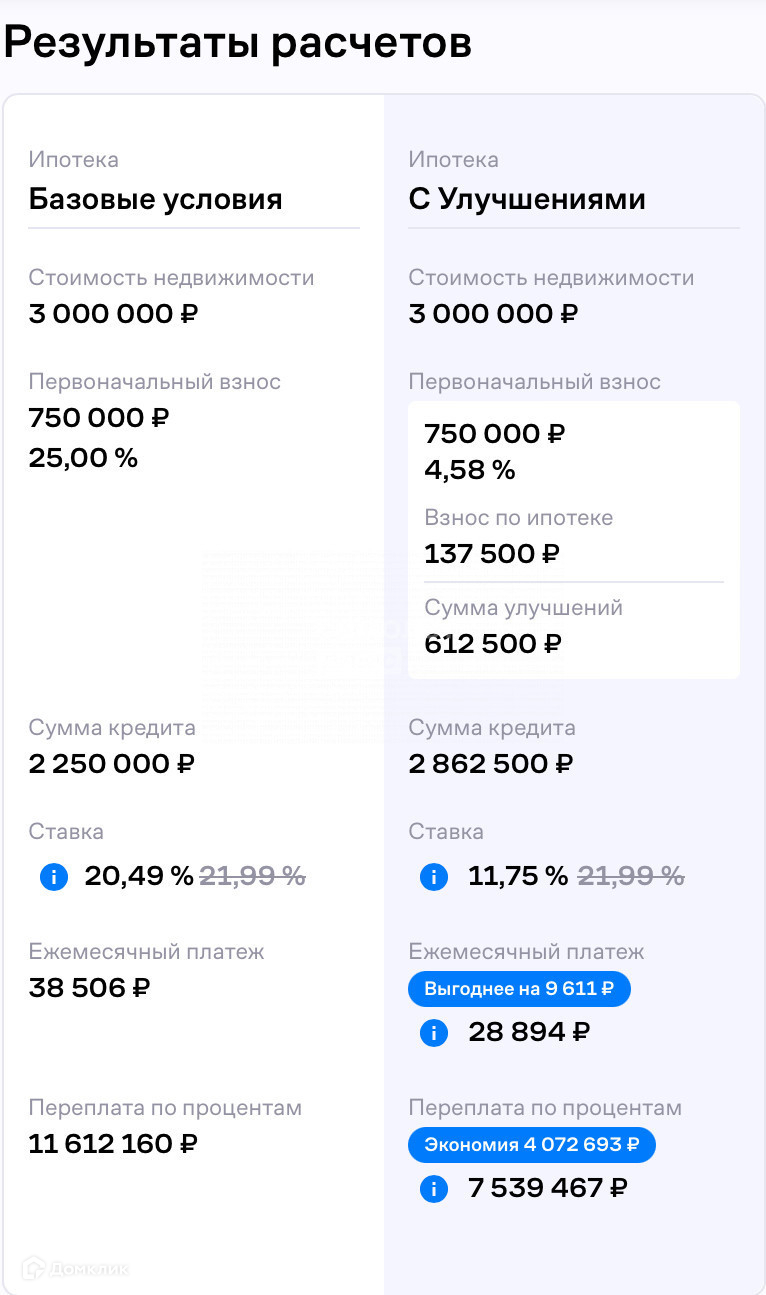
Task: Click the 2 250 000 ₽ loan amount
Action: pos(112,764)
